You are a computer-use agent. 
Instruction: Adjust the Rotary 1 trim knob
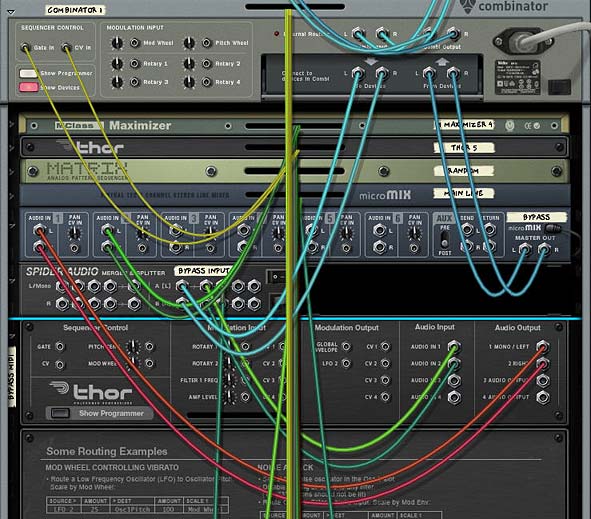point(117,63)
